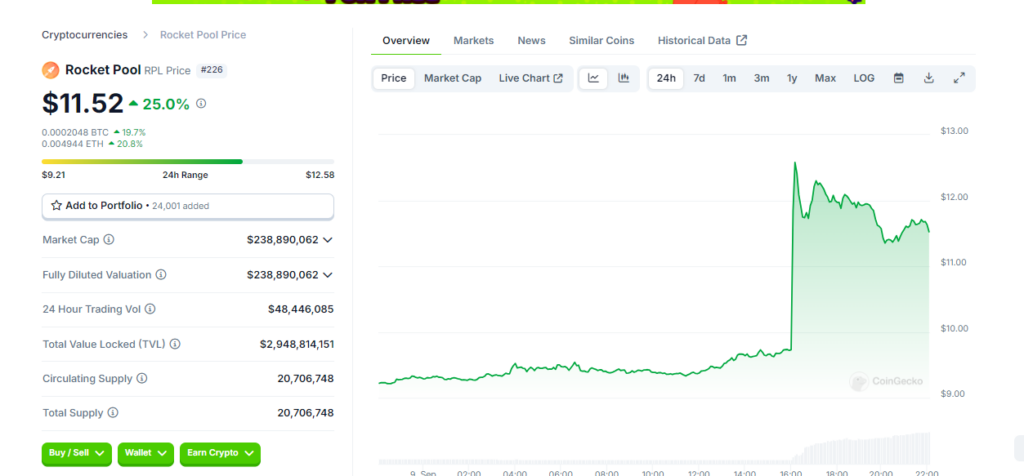Open Market Cap info tooltip icon

point(109,240)
